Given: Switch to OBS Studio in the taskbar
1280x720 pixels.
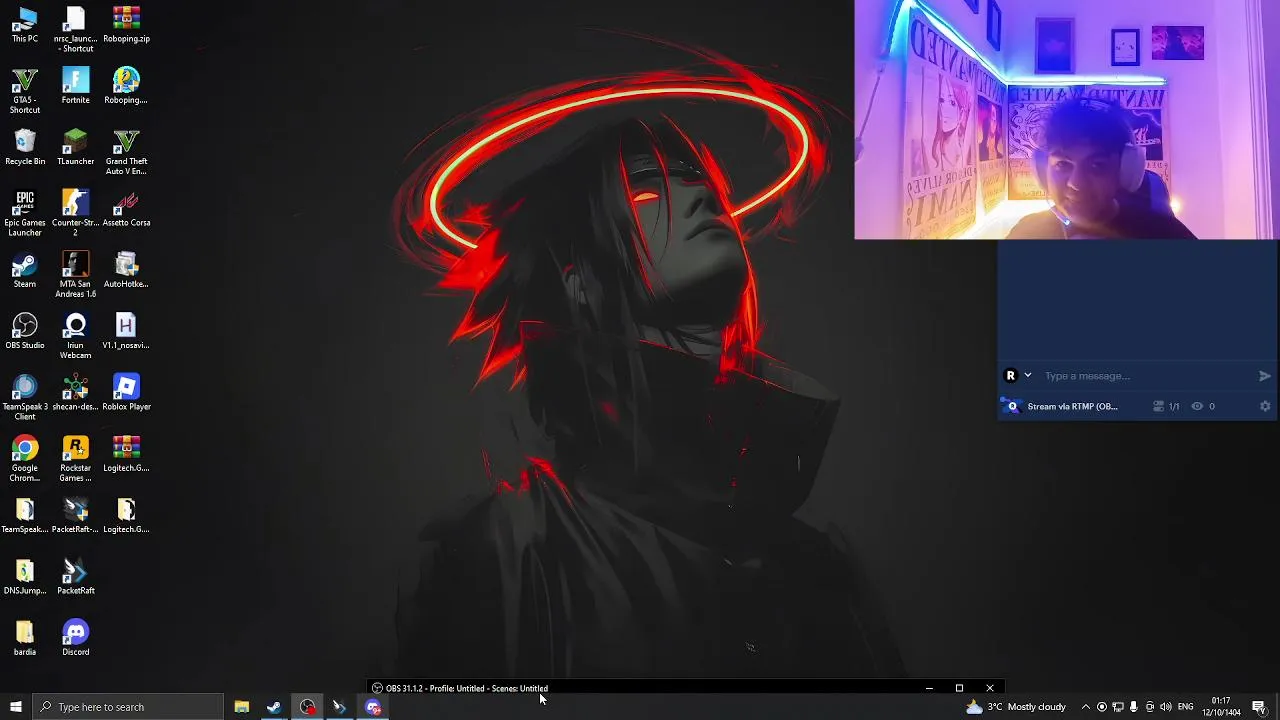Looking at the screenshot, I should pyautogui.click(x=307, y=707).
